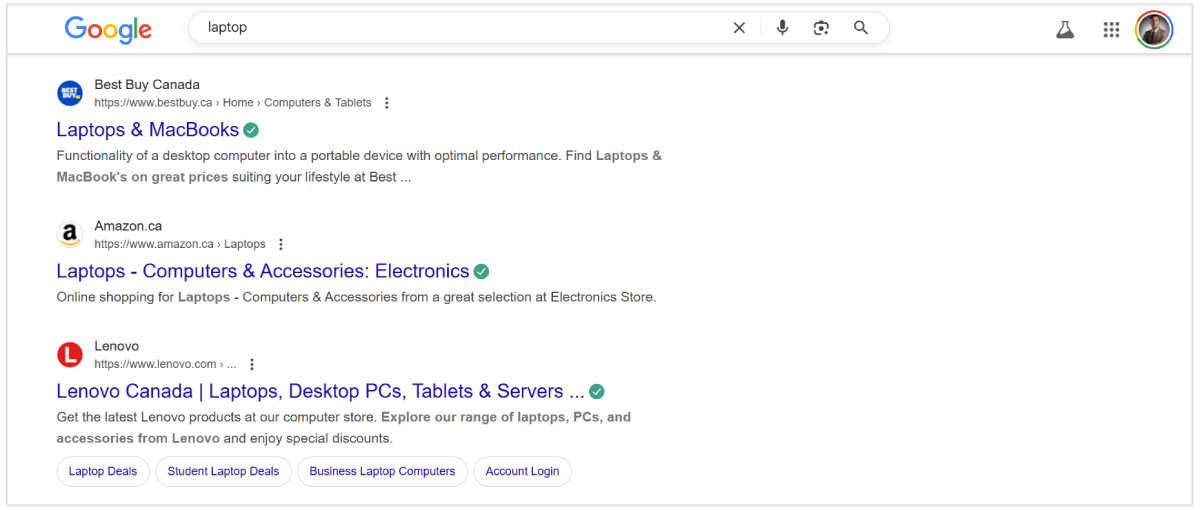This screenshot has width=1200, height=510.
Task: Open the Google account profile picture
Action: pos(1153,30)
